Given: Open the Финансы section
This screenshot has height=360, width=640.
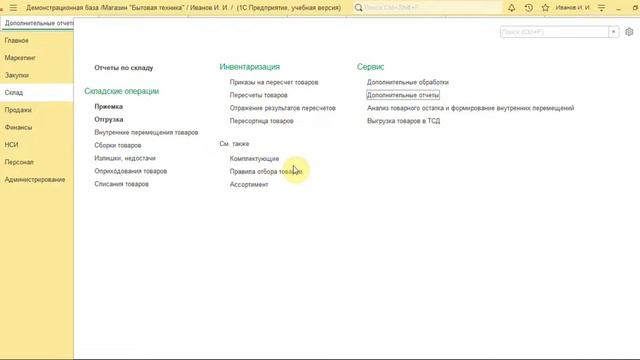Looking at the screenshot, I should point(18,127).
